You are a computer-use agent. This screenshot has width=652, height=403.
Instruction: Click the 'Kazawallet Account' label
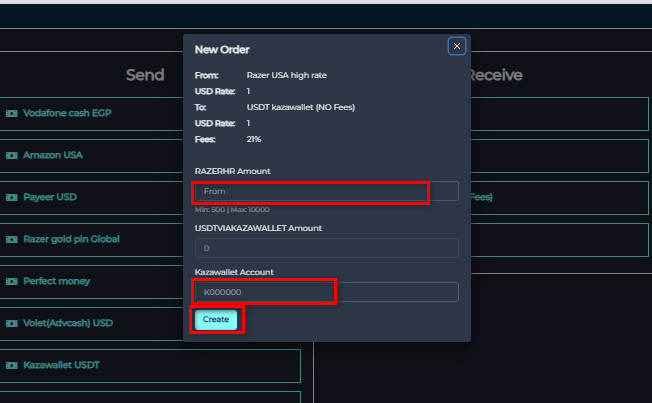click(x=234, y=272)
